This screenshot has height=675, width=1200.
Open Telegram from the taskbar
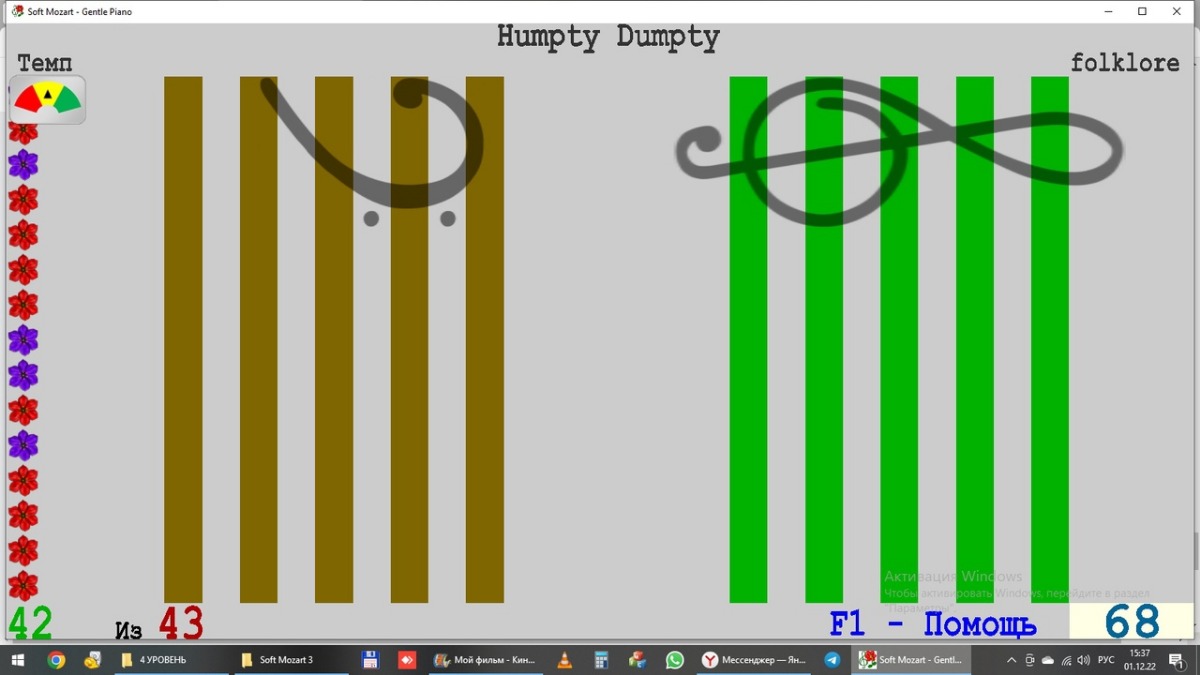click(x=832, y=660)
